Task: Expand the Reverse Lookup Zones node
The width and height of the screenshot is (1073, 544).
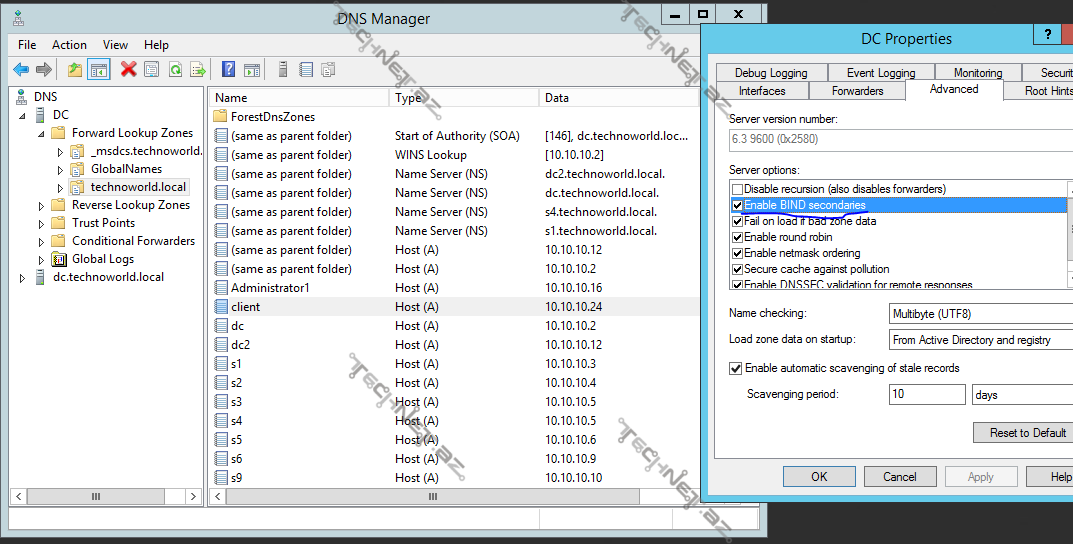Action: pyautogui.click(x=42, y=205)
